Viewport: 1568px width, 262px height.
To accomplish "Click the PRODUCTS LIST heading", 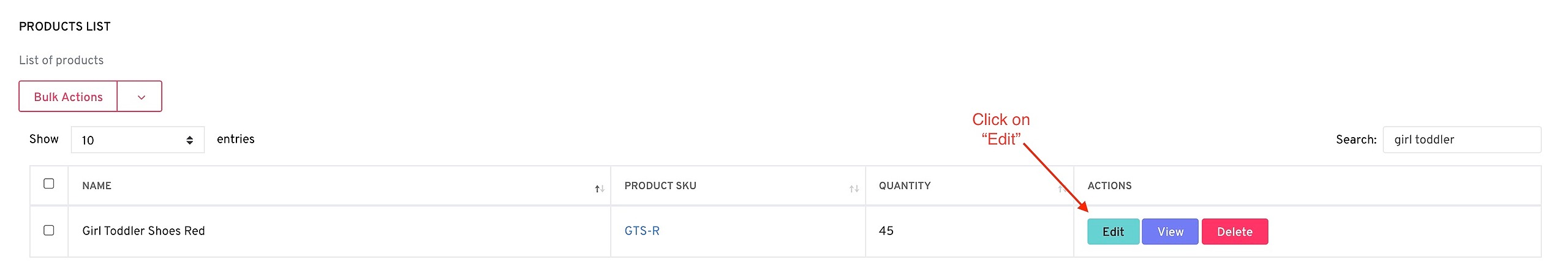I will tap(65, 26).
